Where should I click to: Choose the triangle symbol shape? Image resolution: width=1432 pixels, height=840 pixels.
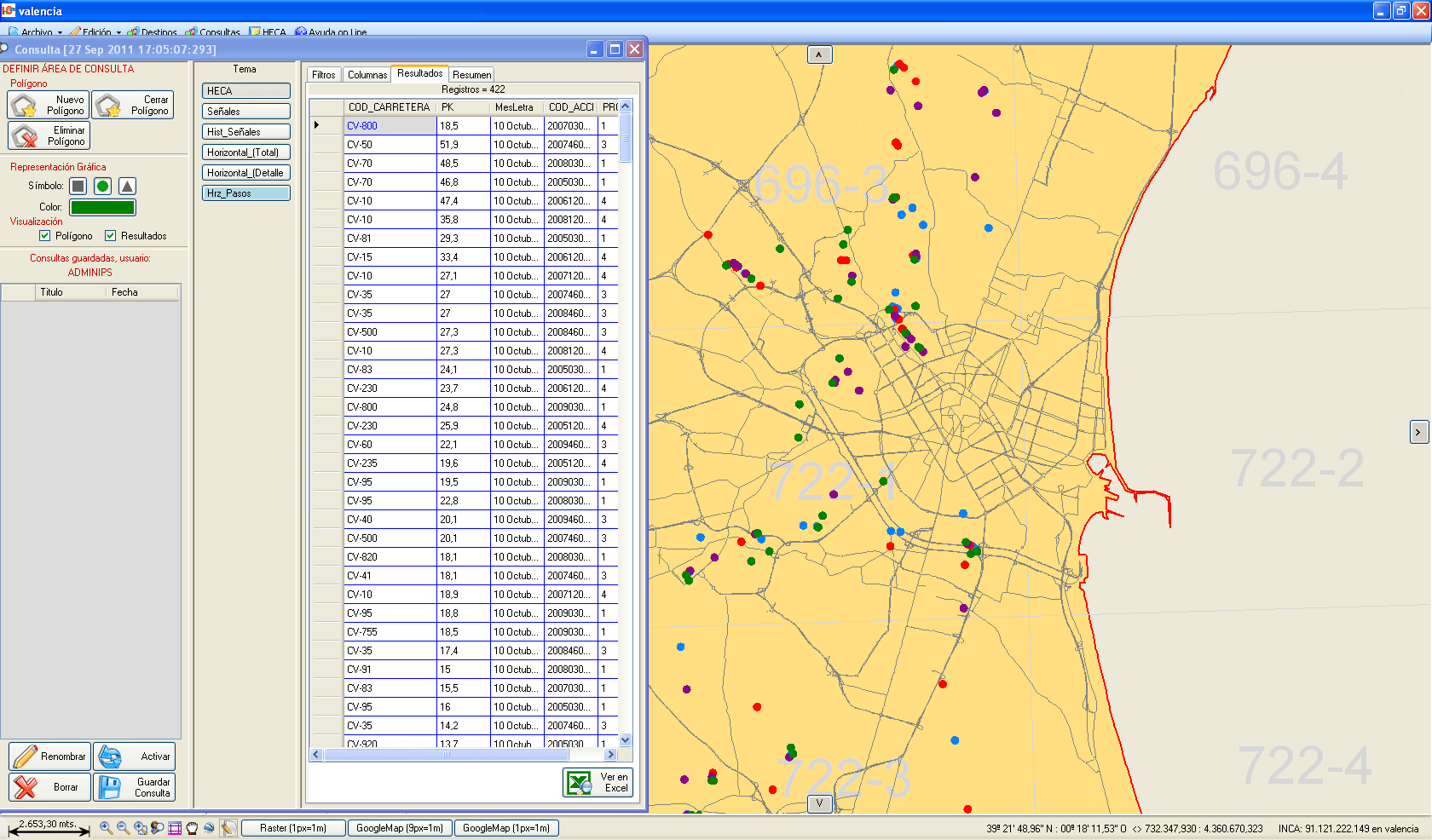[x=127, y=186]
